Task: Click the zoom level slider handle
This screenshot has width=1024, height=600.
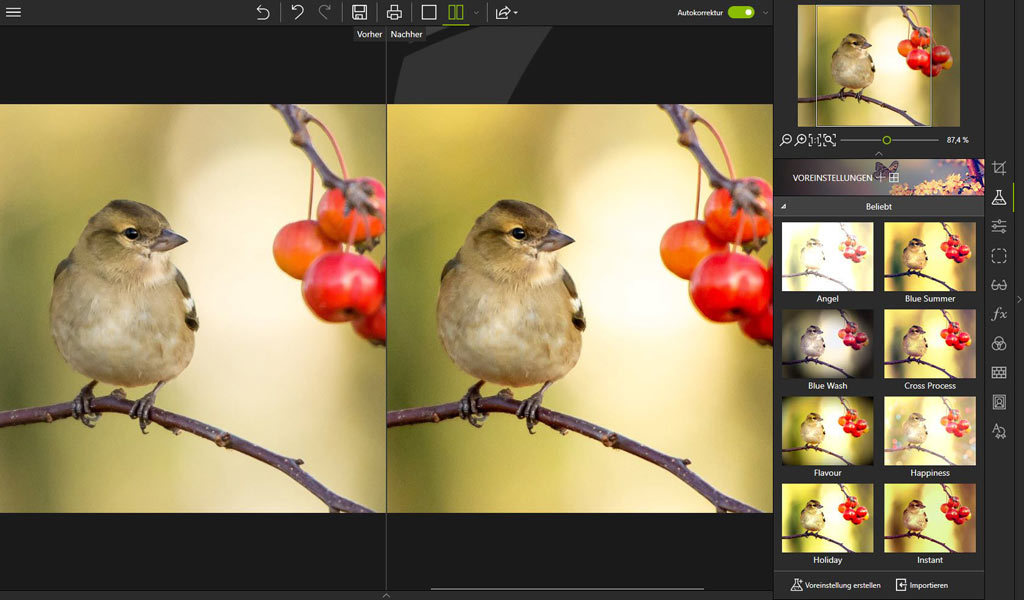Action: click(x=886, y=140)
